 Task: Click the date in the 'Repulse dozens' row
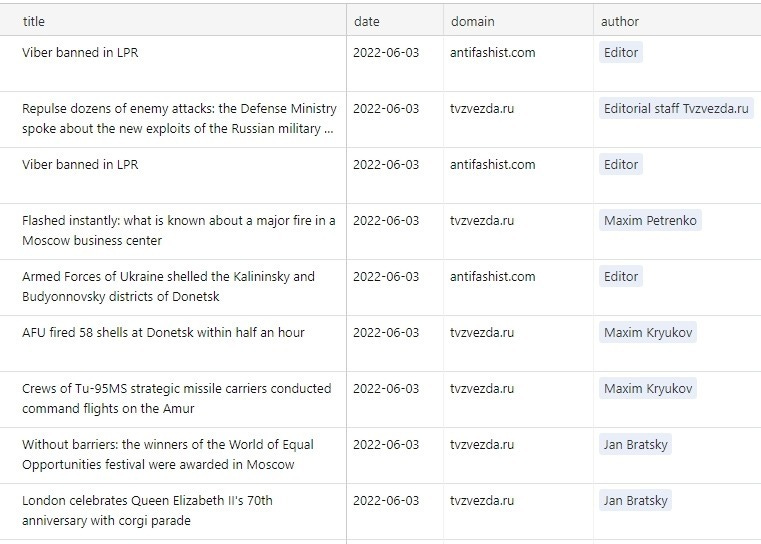pyautogui.click(x=386, y=108)
